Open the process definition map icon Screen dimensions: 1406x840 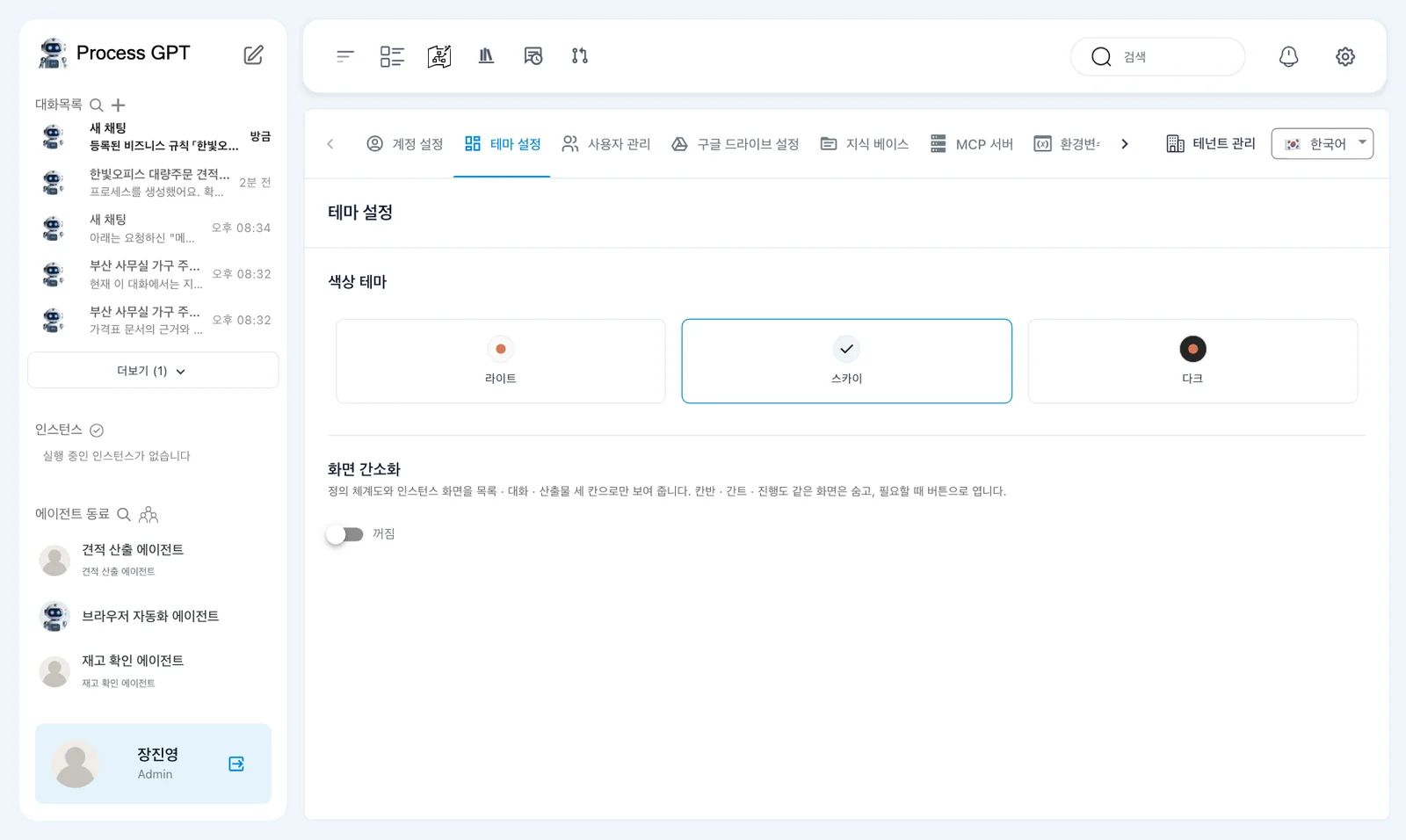439,56
